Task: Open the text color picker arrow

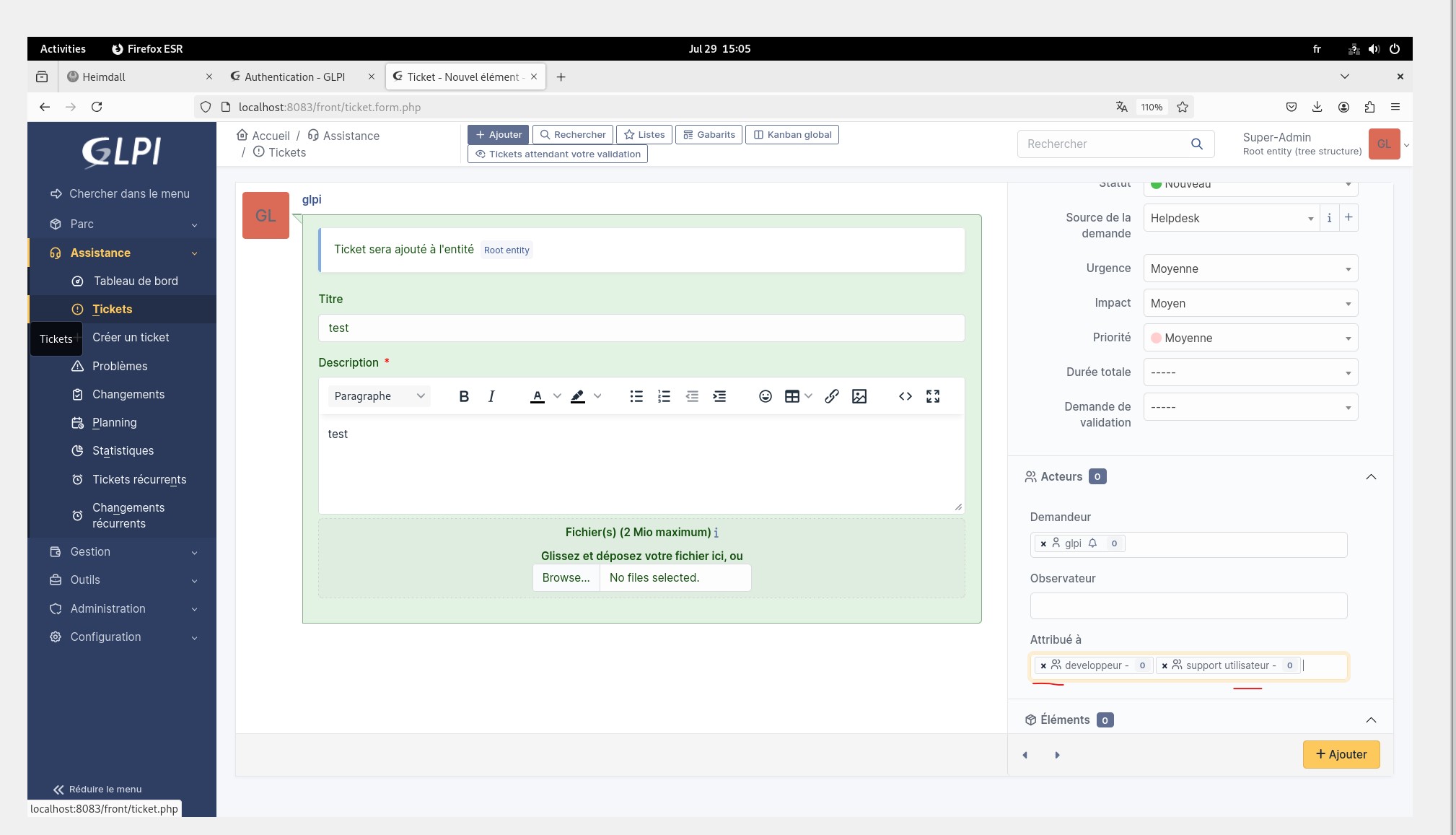Action: (557, 396)
